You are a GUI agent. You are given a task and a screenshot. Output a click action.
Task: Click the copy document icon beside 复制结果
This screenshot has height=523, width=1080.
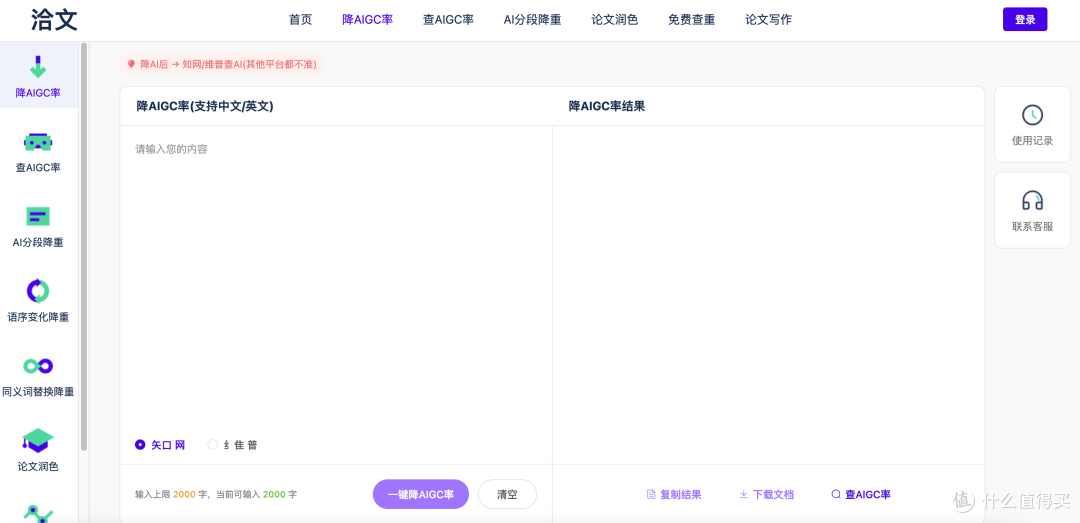(x=651, y=494)
